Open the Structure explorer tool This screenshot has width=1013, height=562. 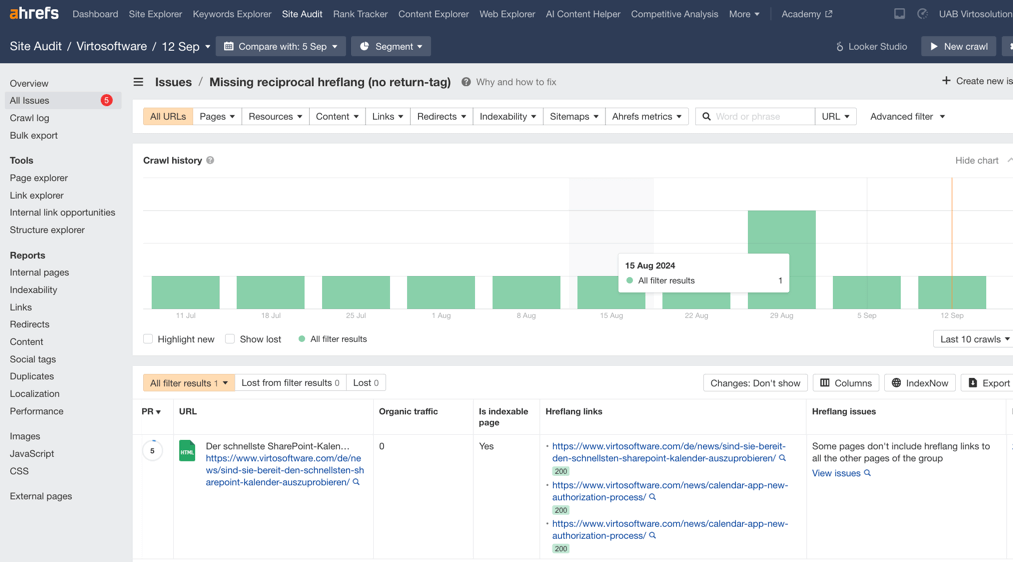(x=47, y=229)
